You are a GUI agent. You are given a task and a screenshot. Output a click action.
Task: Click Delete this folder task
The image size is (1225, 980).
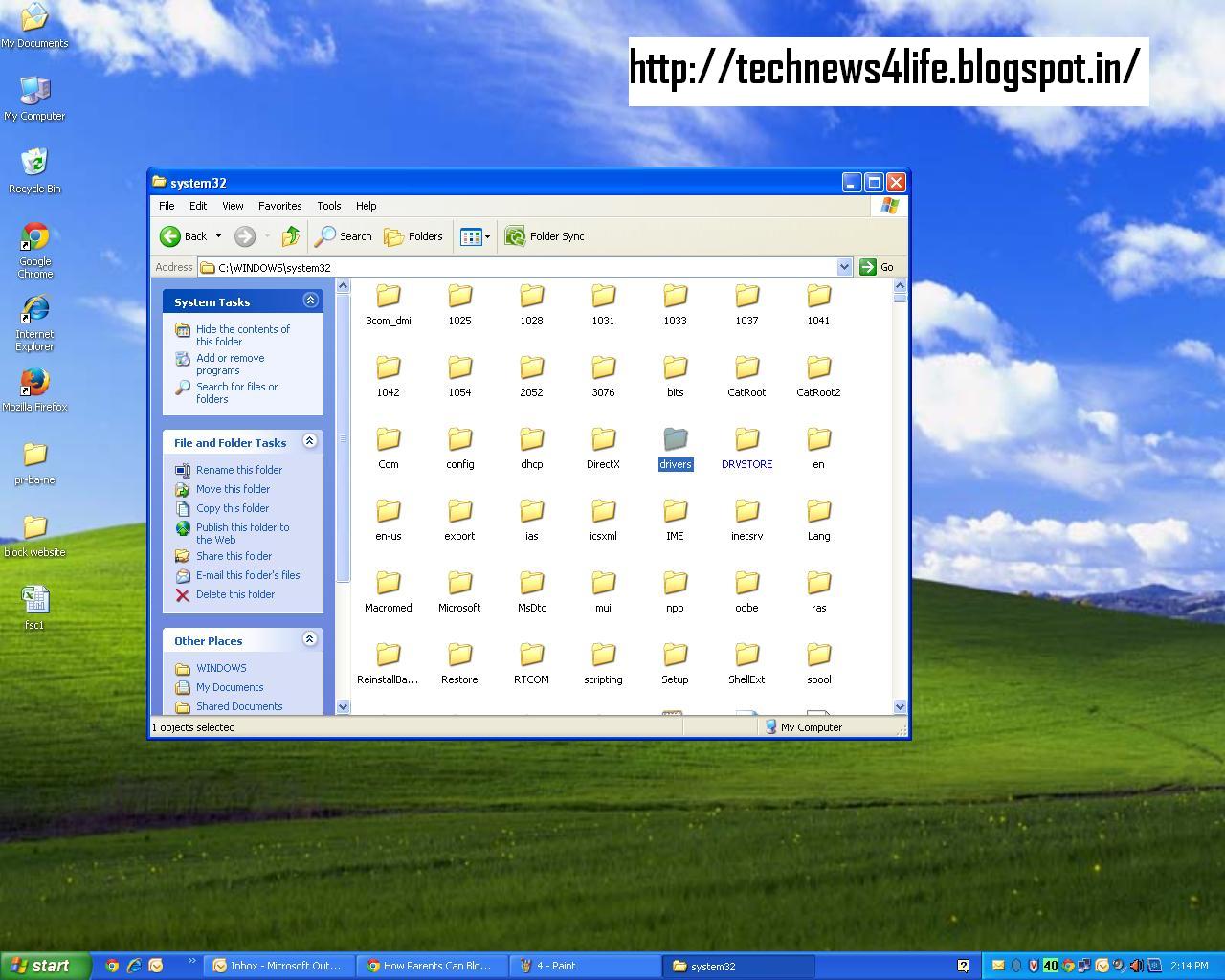point(235,594)
